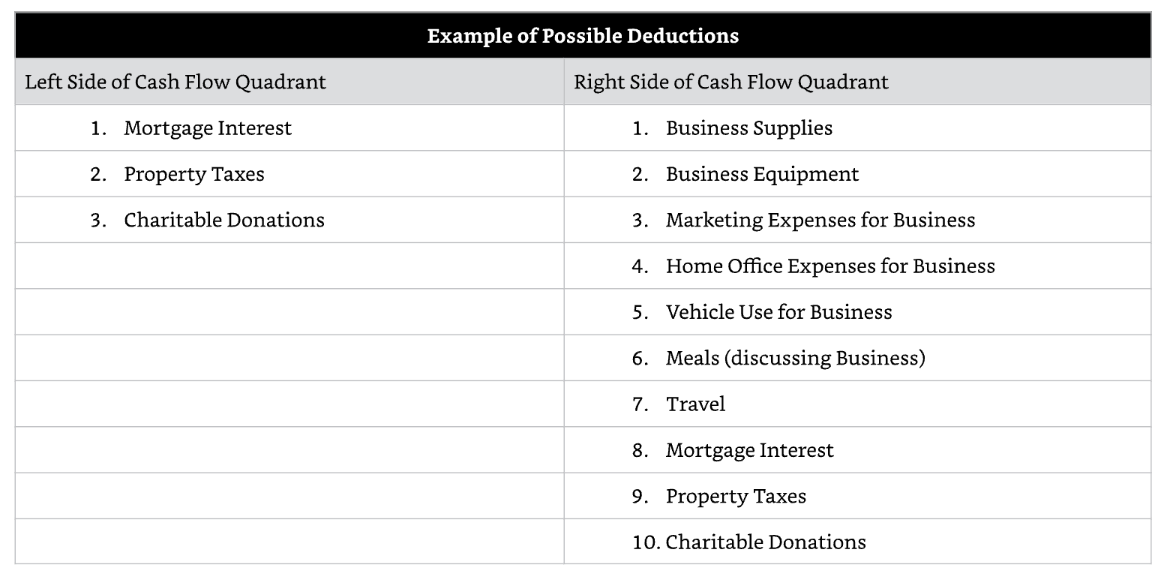The width and height of the screenshot is (1166, 576).
Task: Click the empty left cell beside "Travel"
Action: coord(289,404)
